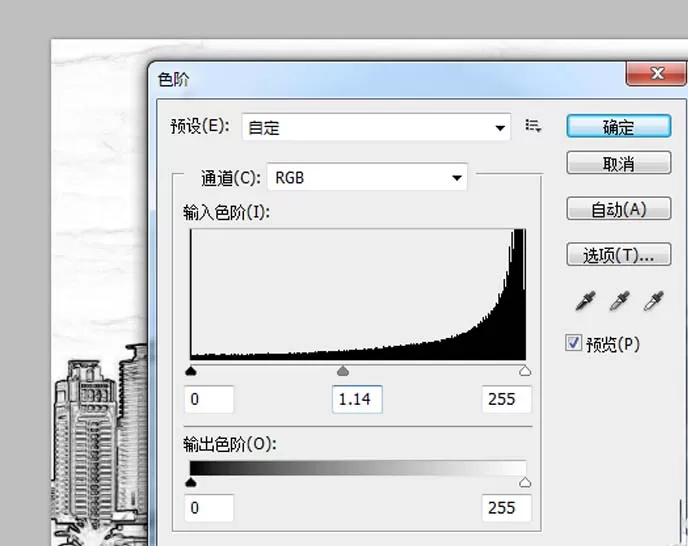
Task: Grab the input gray midtone slider
Action: 343,371
